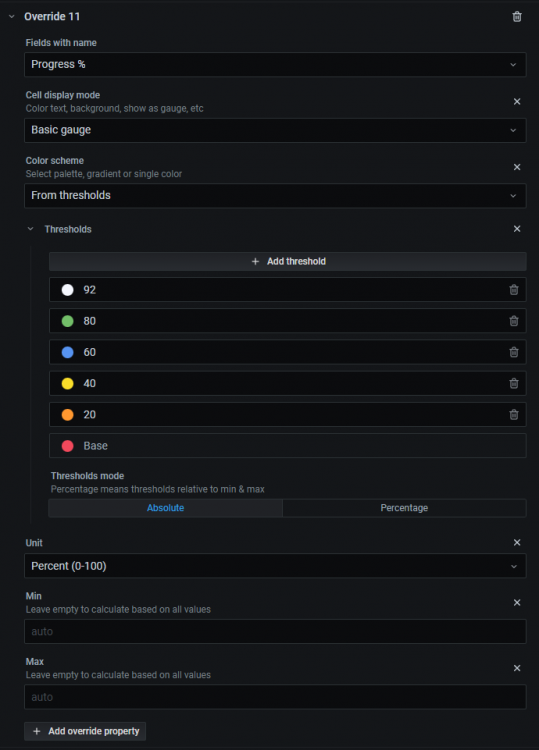
Task: Delete the 80 threshold
Action: tap(514, 321)
